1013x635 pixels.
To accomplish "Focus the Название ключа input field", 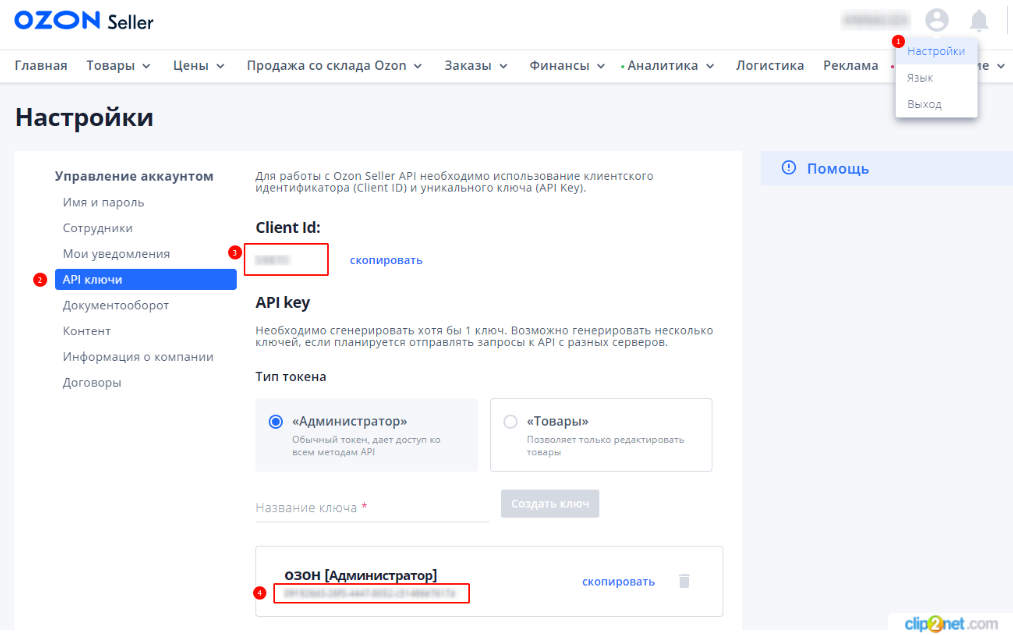I will pos(372,508).
